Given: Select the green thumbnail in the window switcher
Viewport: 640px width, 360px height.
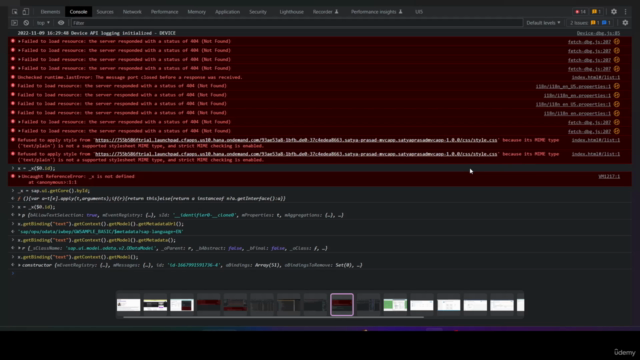Looking at the screenshot, I should (395, 304).
